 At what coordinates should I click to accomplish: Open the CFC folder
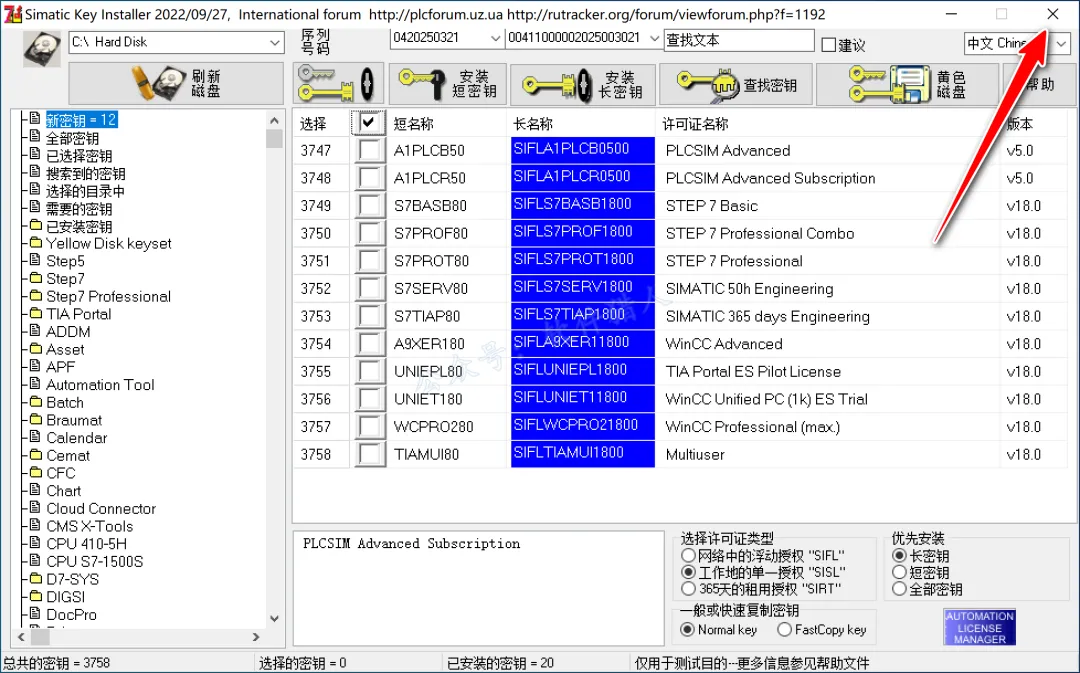61,473
